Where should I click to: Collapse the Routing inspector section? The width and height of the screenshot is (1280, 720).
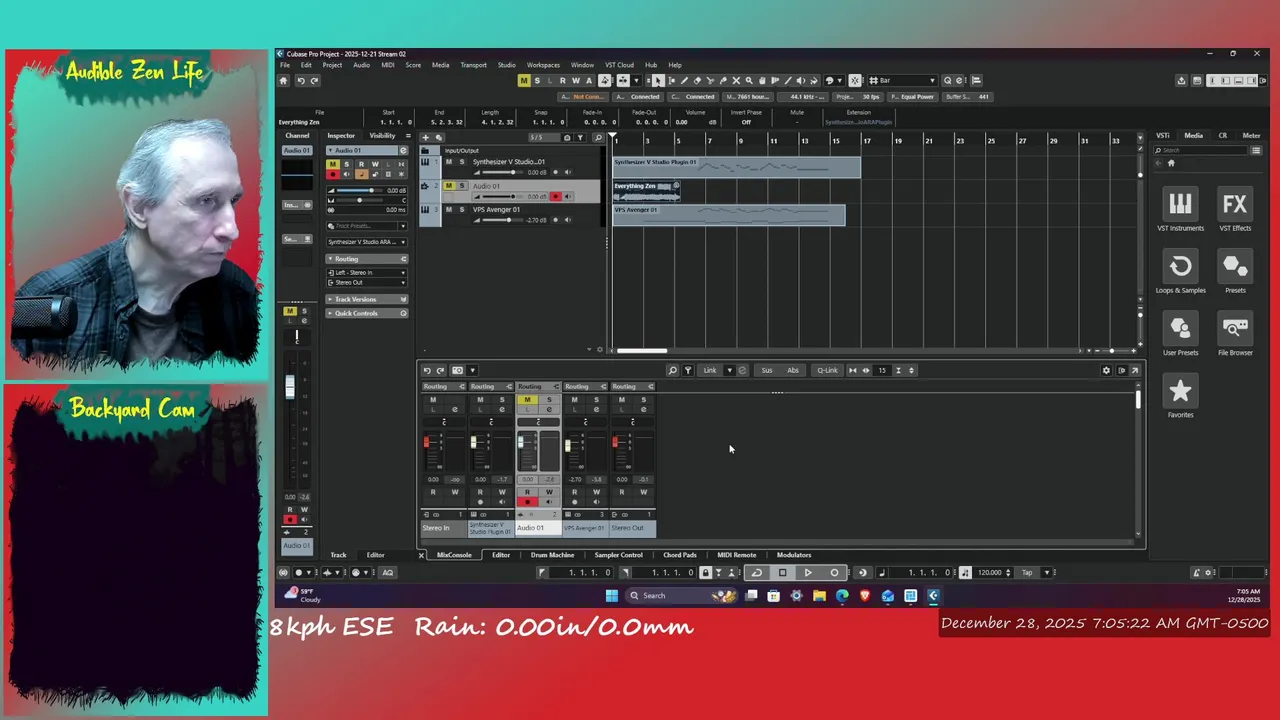367,259
